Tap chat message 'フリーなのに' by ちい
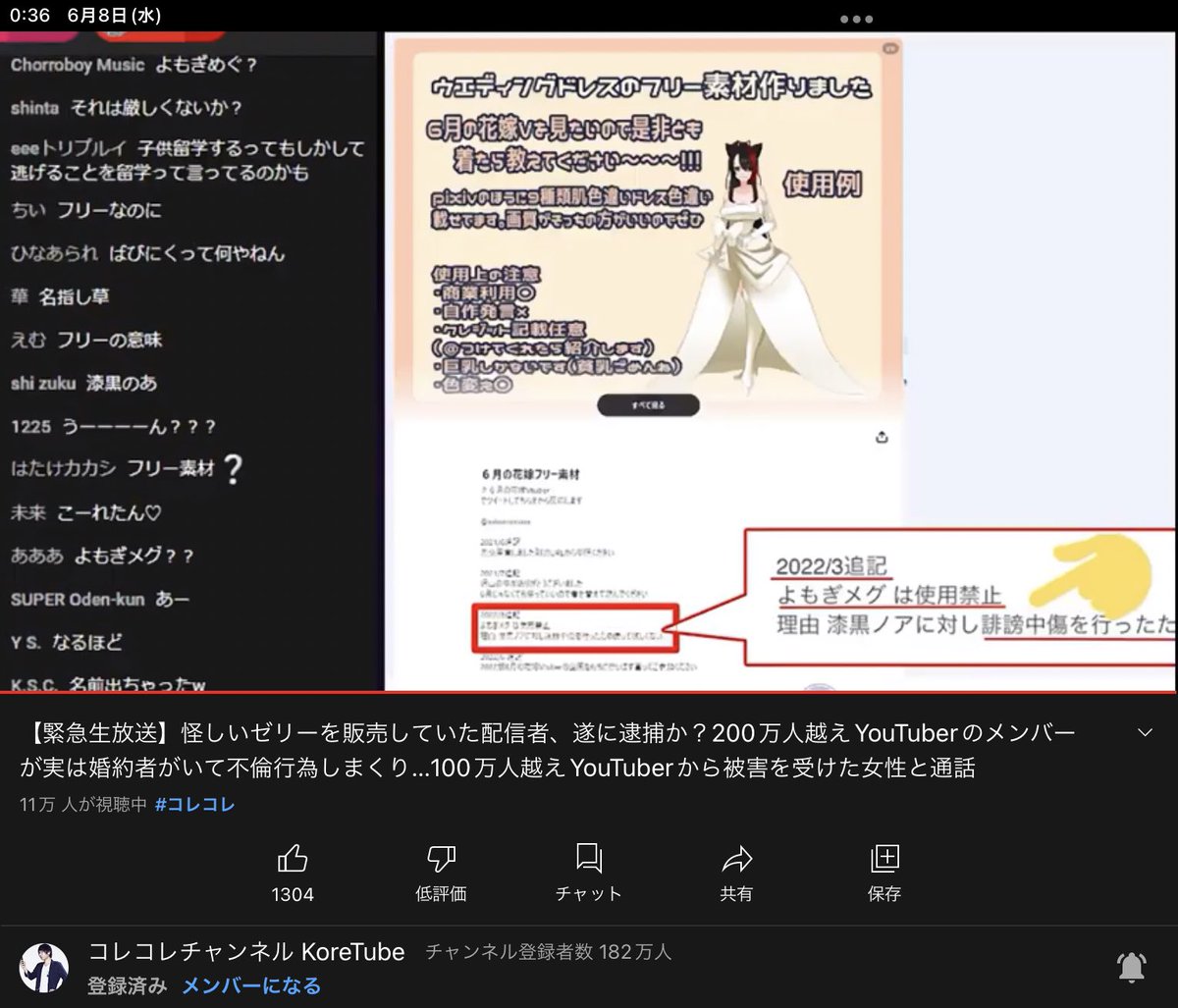 (86, 210)
